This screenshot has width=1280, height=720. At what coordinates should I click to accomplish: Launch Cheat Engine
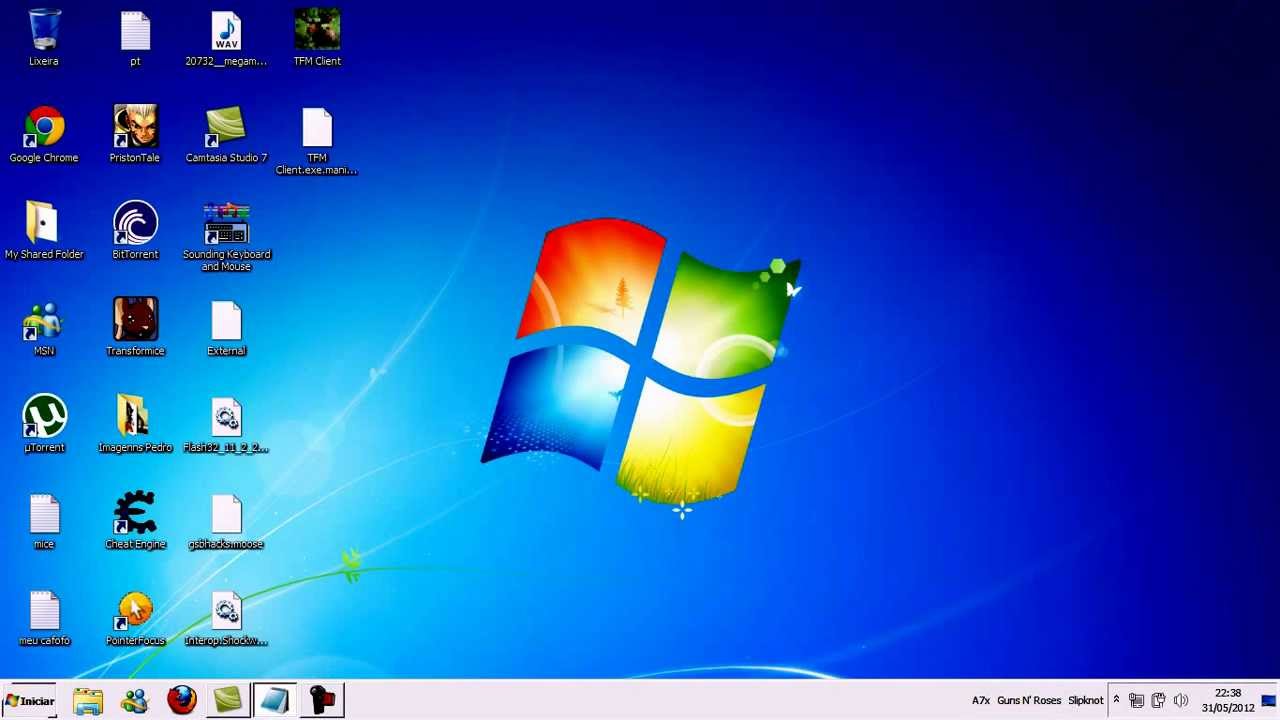click(135, 521)
